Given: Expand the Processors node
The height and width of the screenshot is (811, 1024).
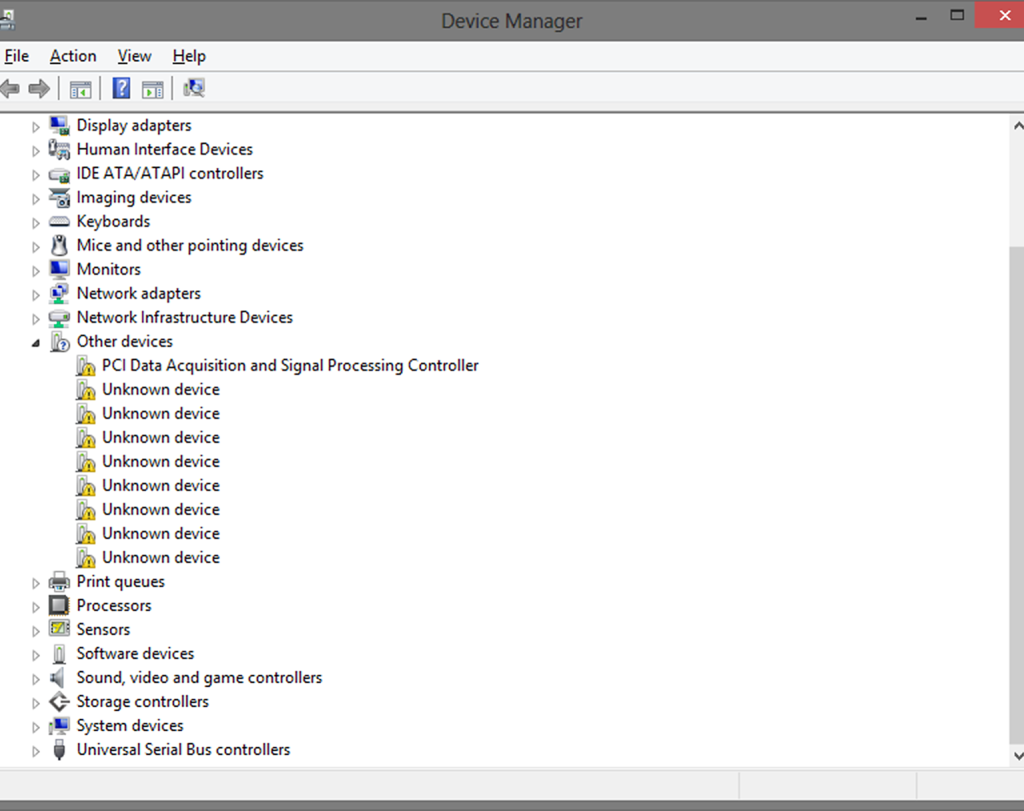Looking at the screenshot, I should point(36,607).
